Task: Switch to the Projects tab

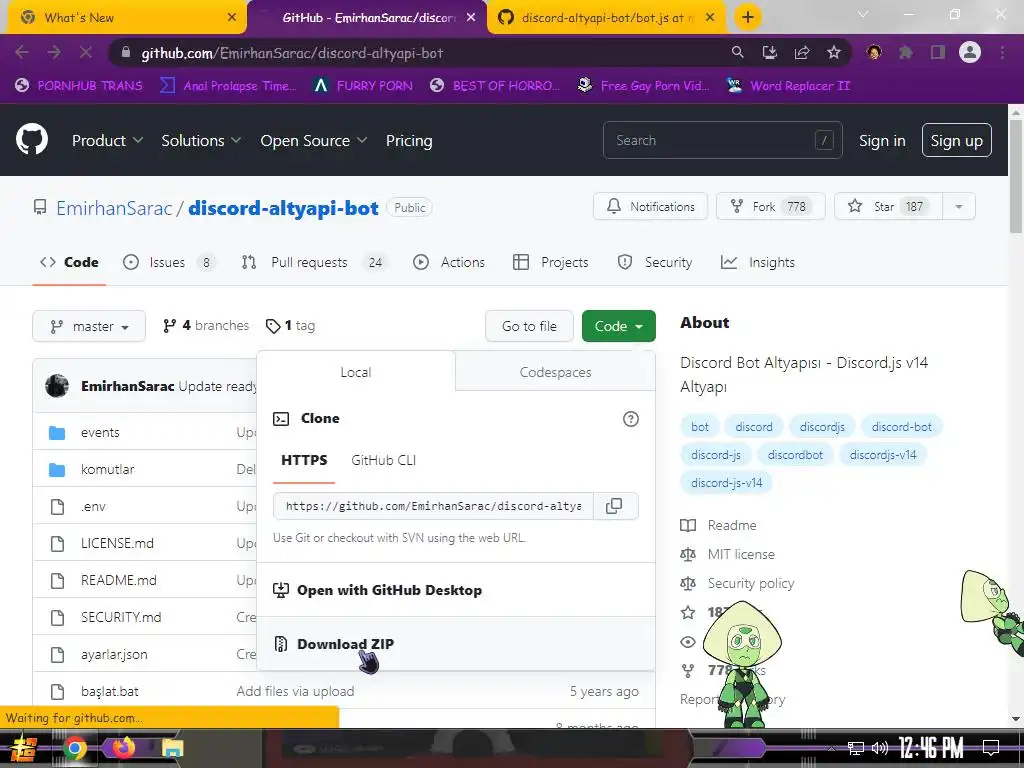Action: (x=551, y=262)
